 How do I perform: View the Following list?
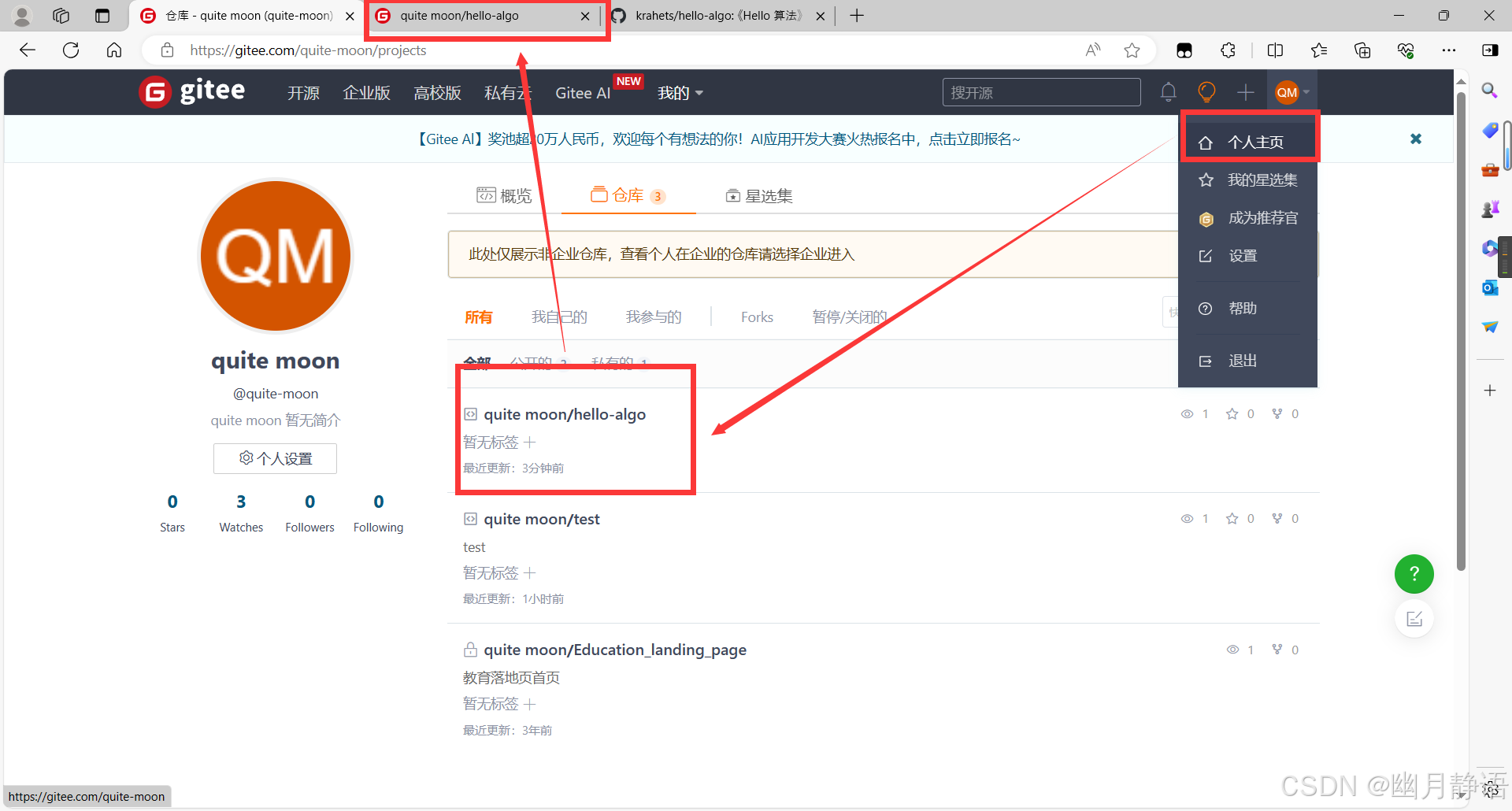378,513
